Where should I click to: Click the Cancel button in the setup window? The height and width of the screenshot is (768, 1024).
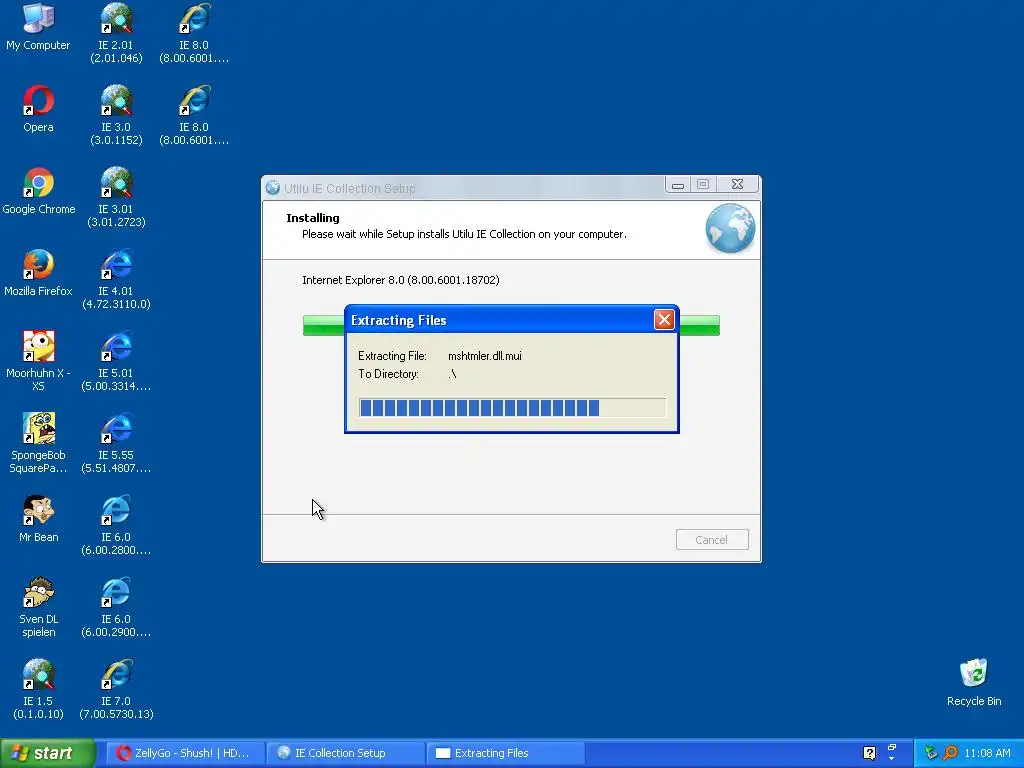pos(712,539)
